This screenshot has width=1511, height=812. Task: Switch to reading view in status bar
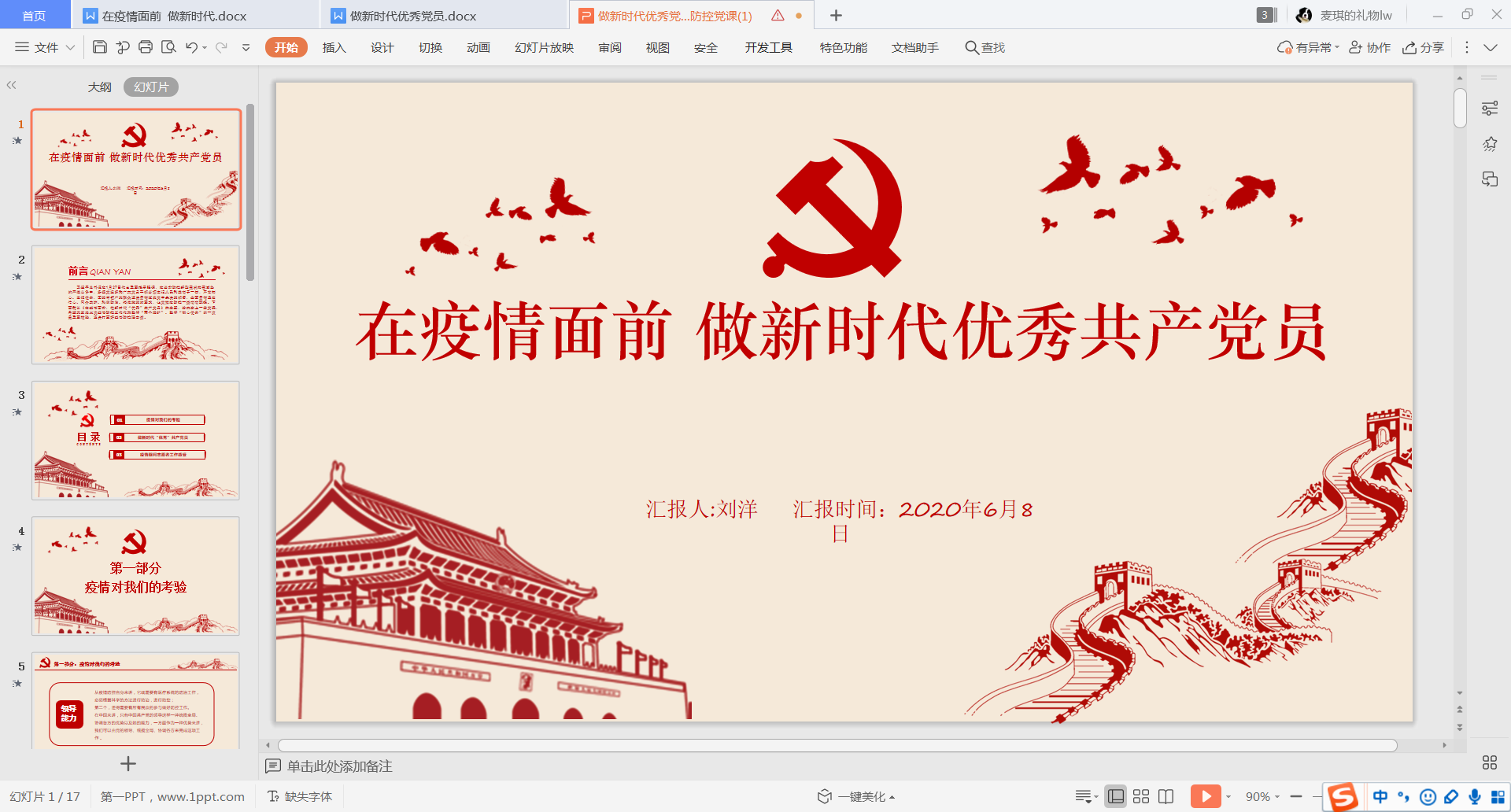point(1166,796)
